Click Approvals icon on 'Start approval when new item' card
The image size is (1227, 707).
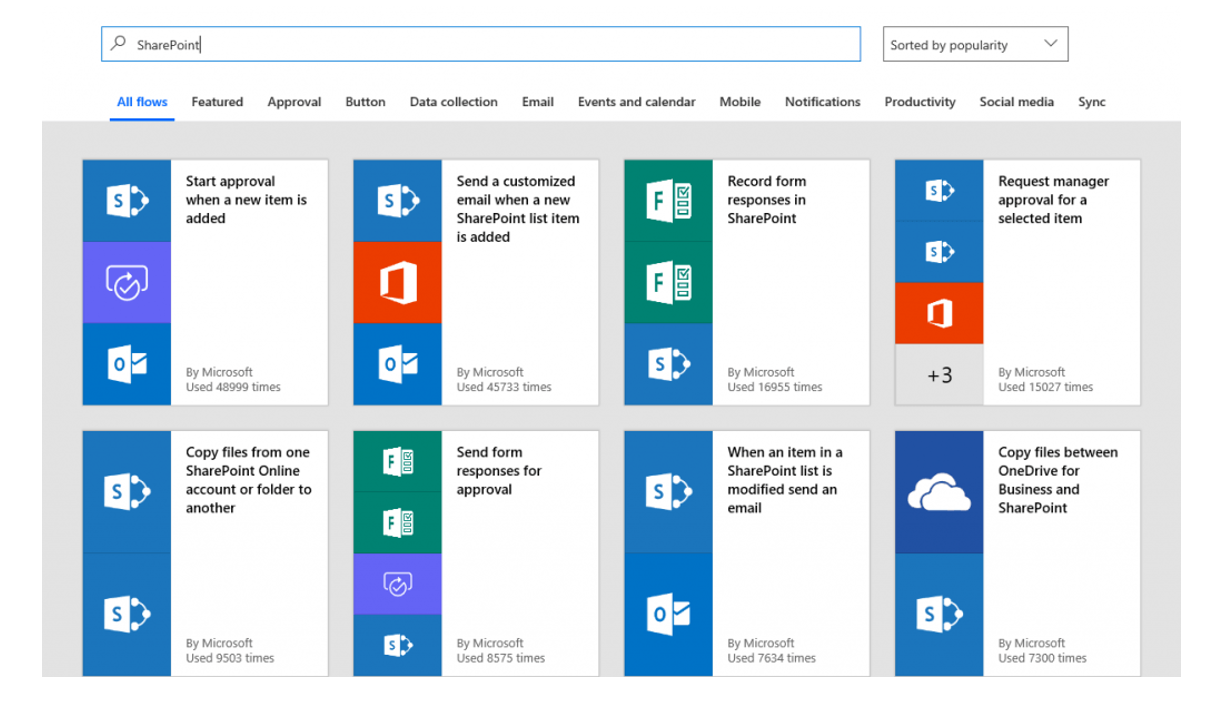tap(127, 283)
